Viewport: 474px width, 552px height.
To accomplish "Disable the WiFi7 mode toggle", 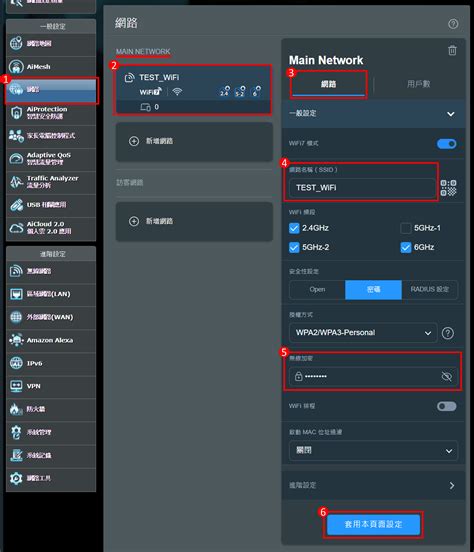I will (447, 144).
